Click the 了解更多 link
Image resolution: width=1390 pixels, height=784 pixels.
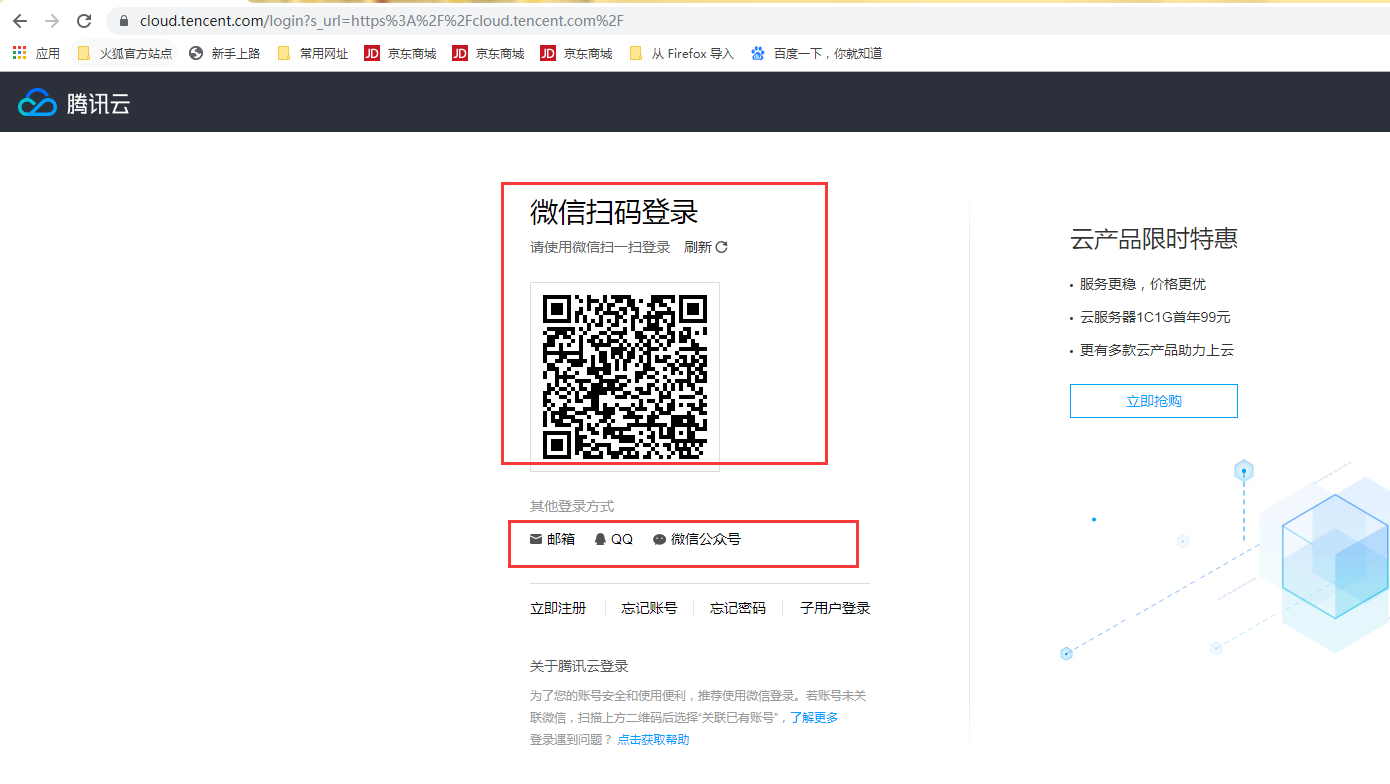click(814, 718)
